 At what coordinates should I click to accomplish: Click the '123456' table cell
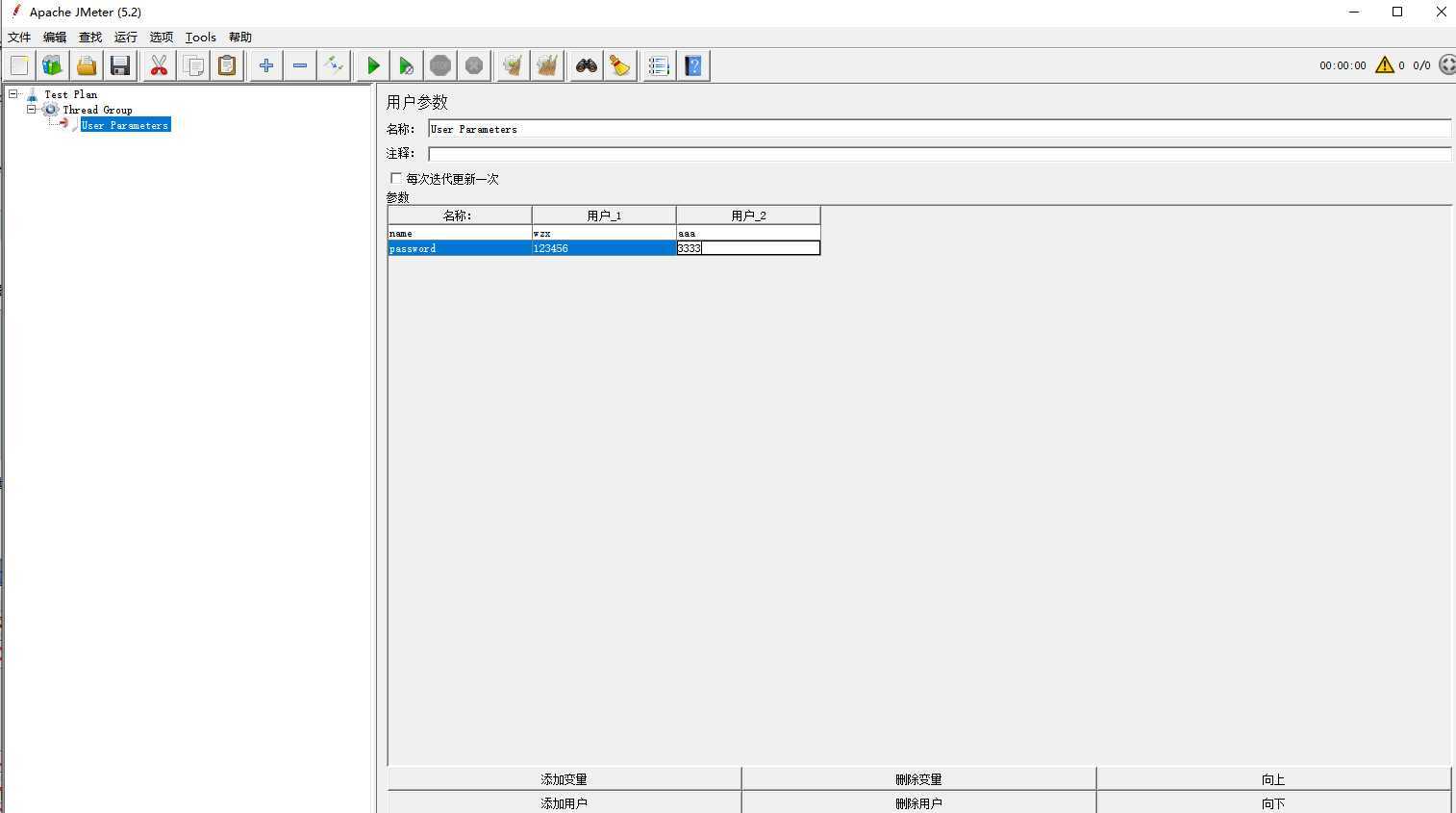[x=604, y=248]
